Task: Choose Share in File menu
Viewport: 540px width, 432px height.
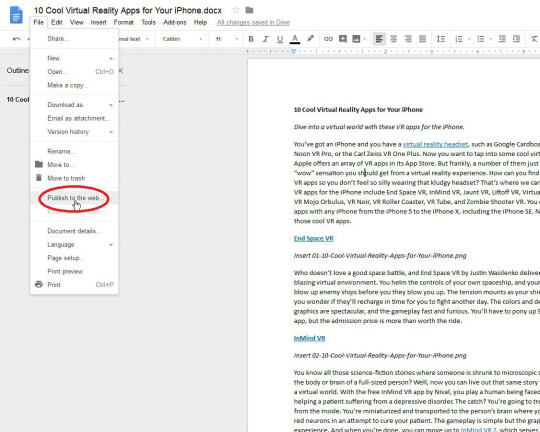Action: tap(74, 39)
